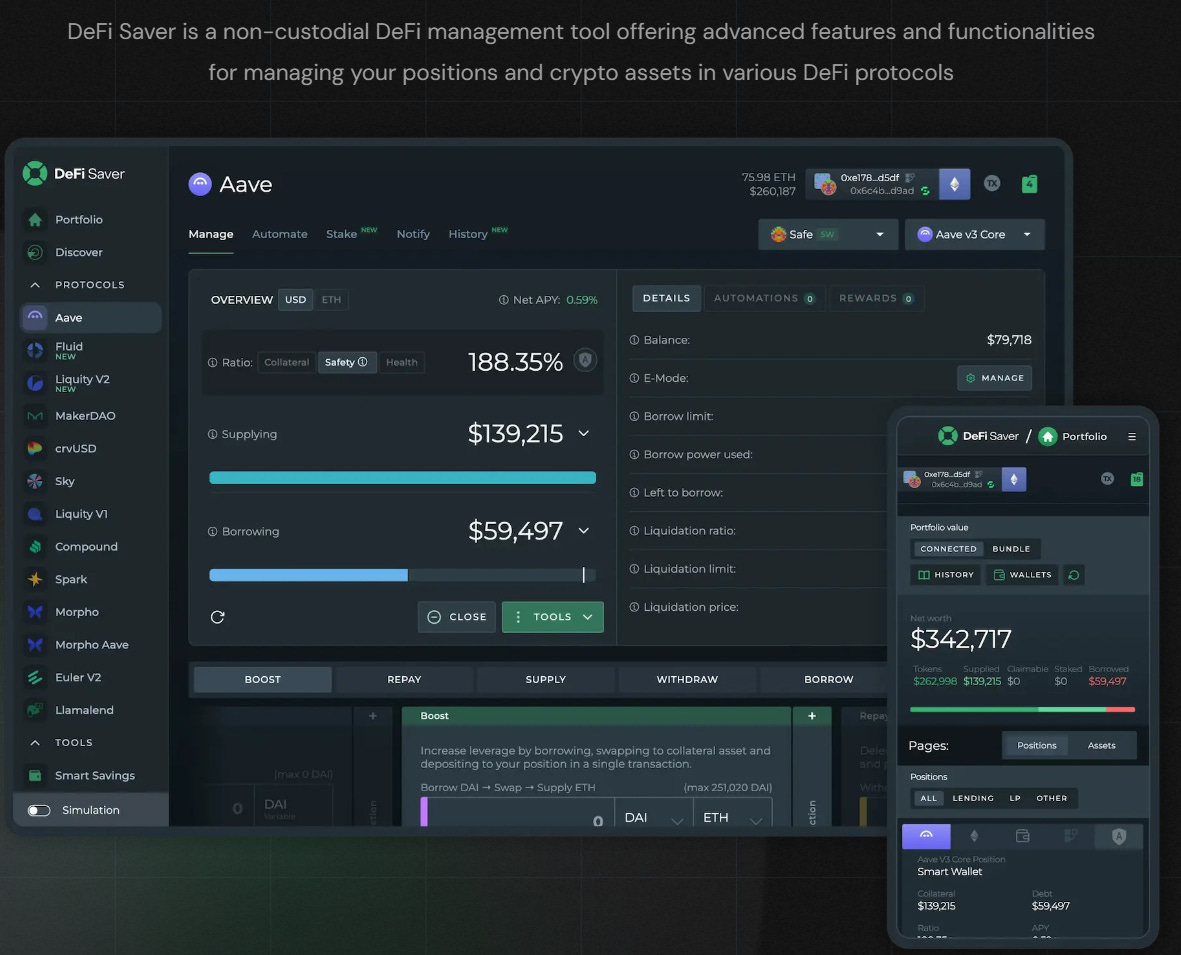Open the hamburger menu in mobile view
Viewport: 1181px width, 955px height.
(1131, 436)
